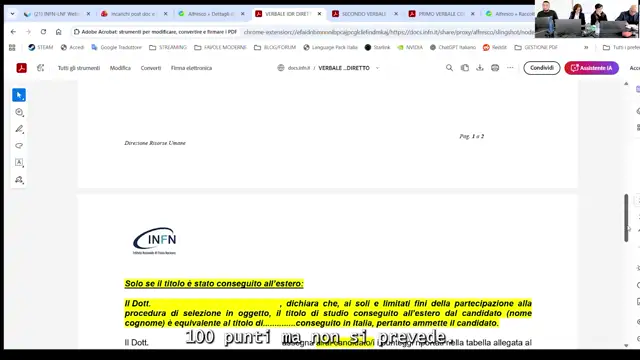Expand the document name dropdown chevron
The image size is (640, 360).
pos(377,68)
